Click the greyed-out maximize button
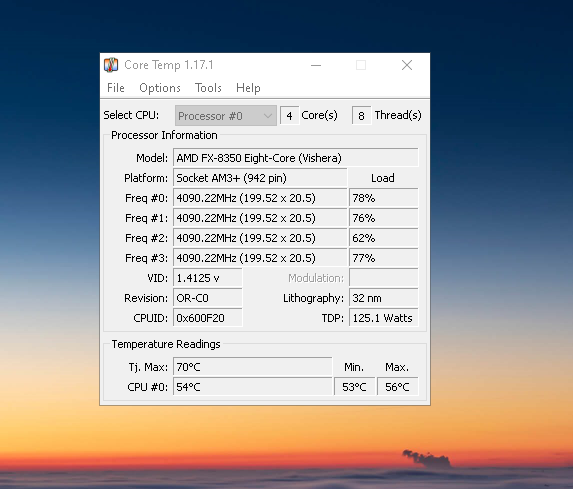Image resolution: width=573 pixels, height=489 pixels. point(361,65)
